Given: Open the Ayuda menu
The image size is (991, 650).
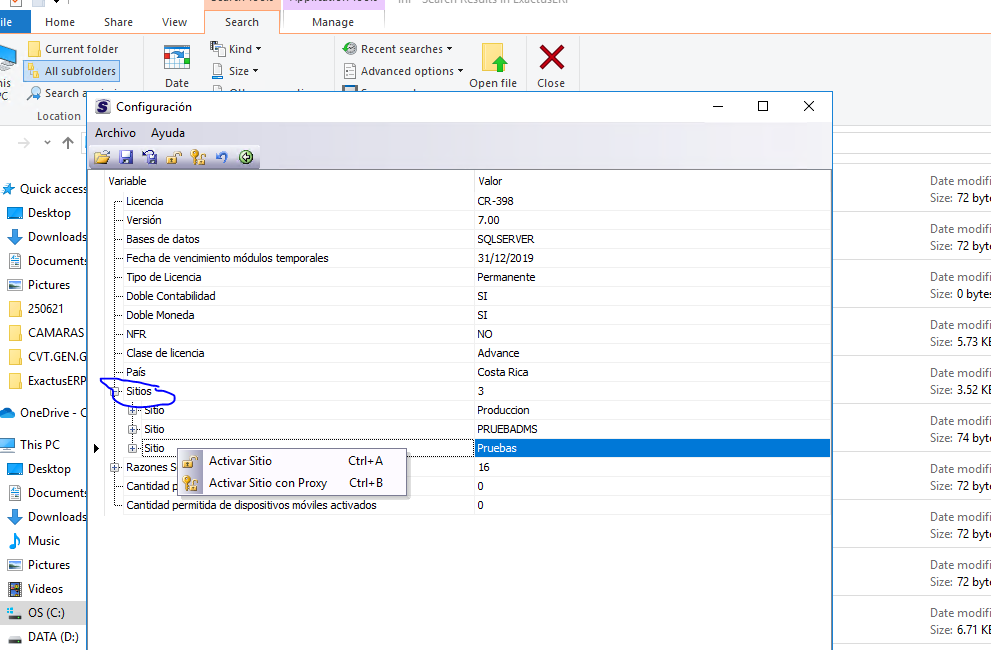Looking at the screenshot, I should coord(167,133).
